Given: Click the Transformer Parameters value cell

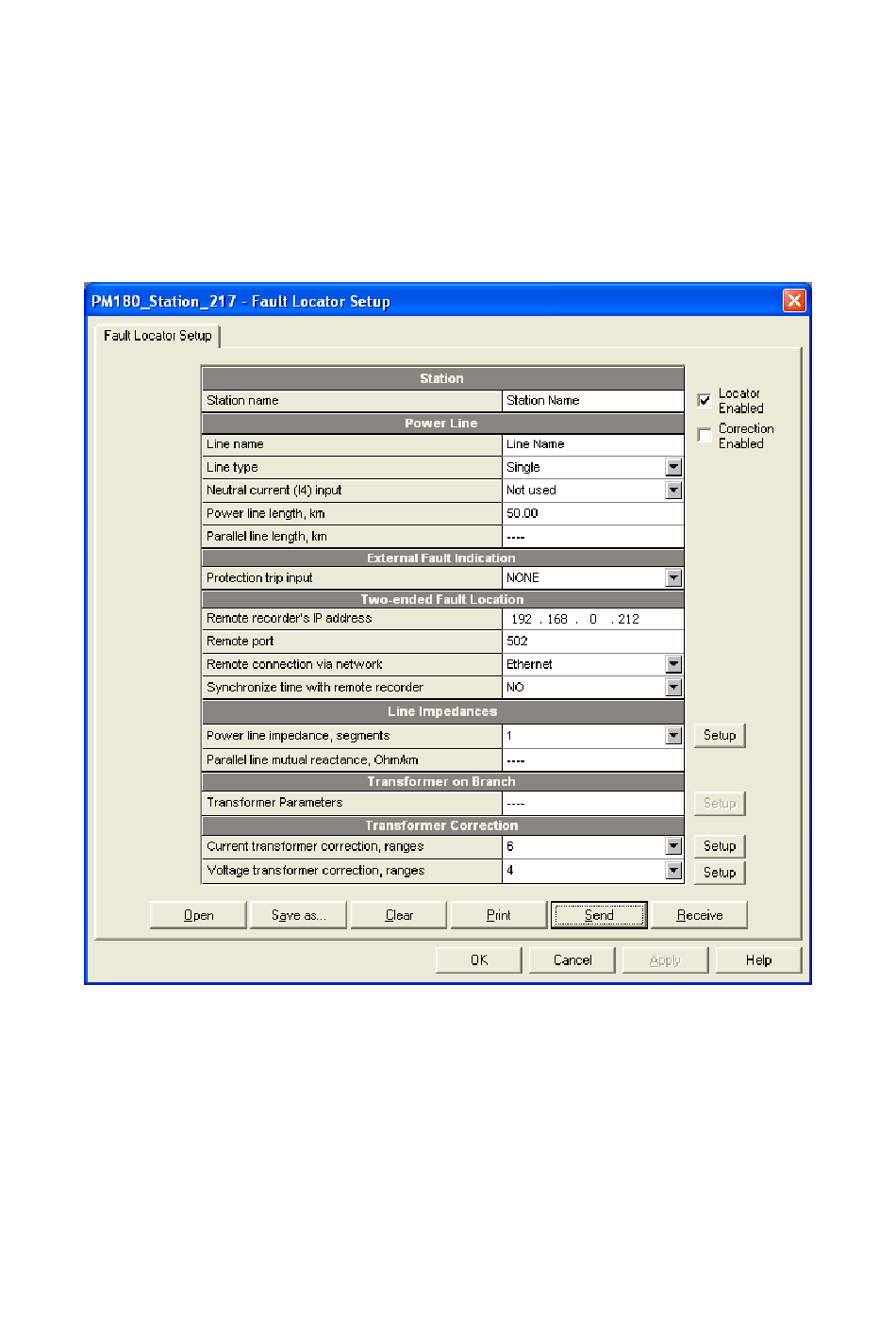Looking at the screenshot, I should click(x=592, y=804).
